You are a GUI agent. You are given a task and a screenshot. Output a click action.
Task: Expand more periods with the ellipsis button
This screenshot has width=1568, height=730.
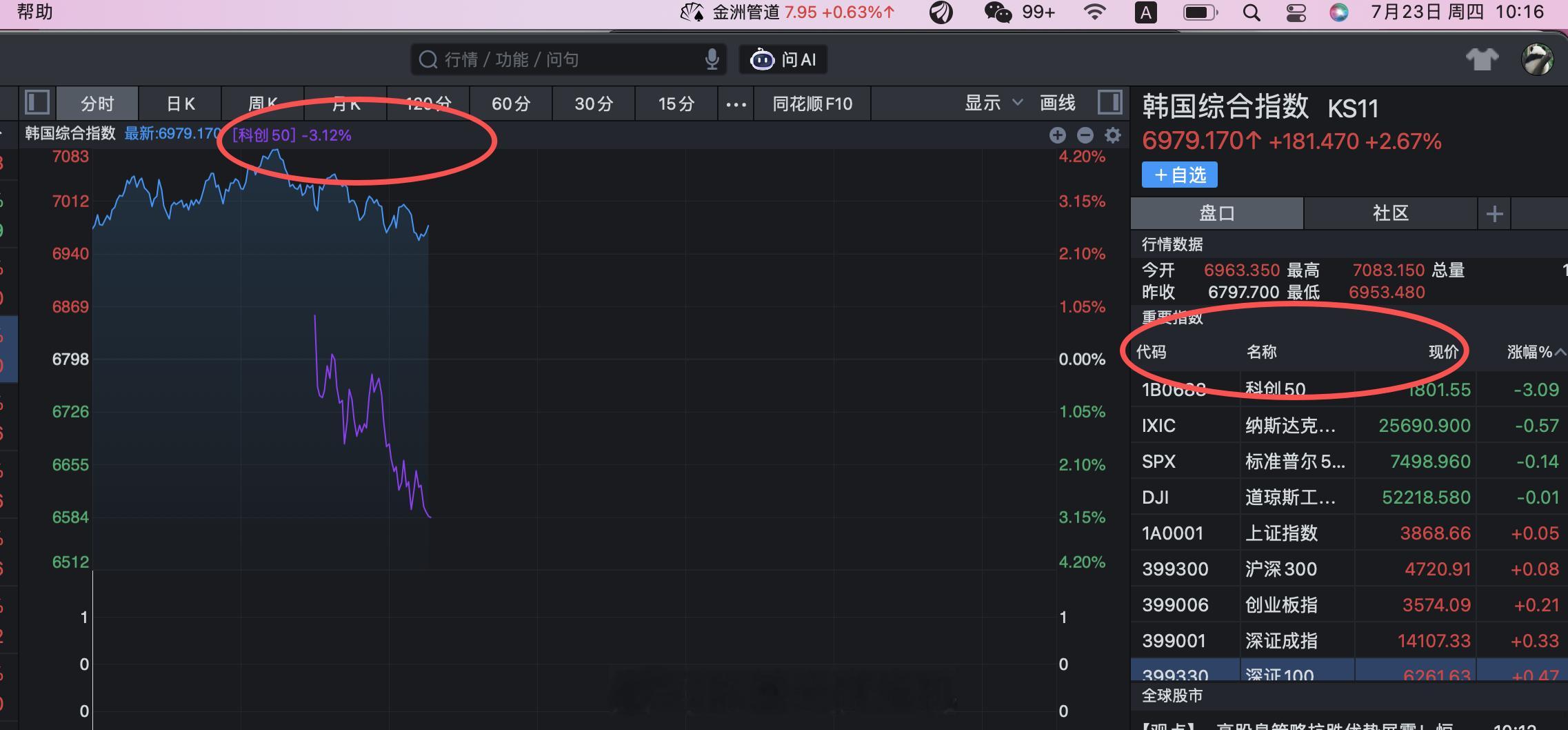pos(736,104)
